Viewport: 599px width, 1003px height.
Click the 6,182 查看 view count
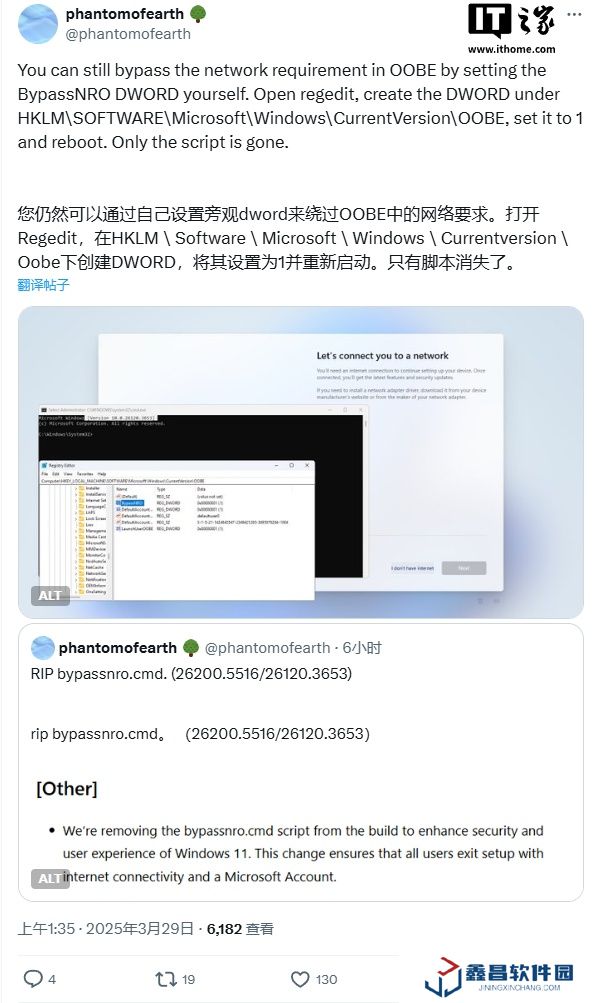pos(240,928)
